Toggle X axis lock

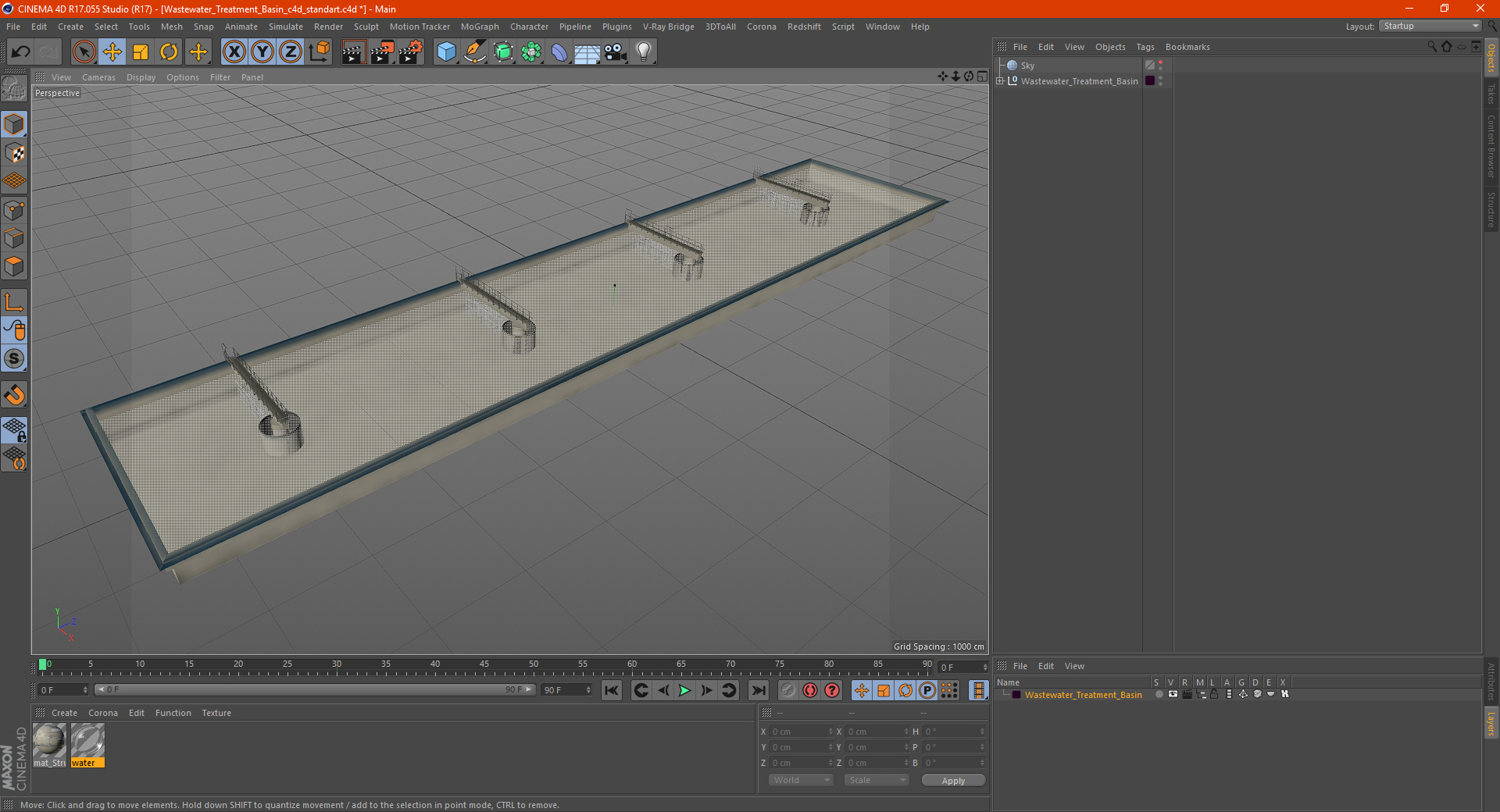[x=234, y=52]
